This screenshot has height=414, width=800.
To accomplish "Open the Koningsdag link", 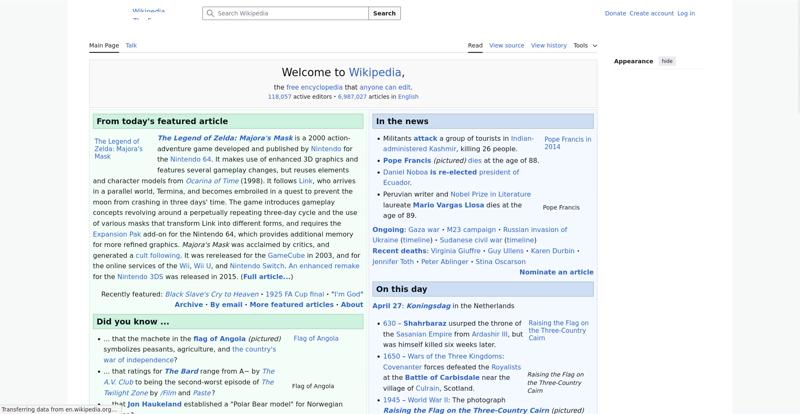I will (429, 306).
